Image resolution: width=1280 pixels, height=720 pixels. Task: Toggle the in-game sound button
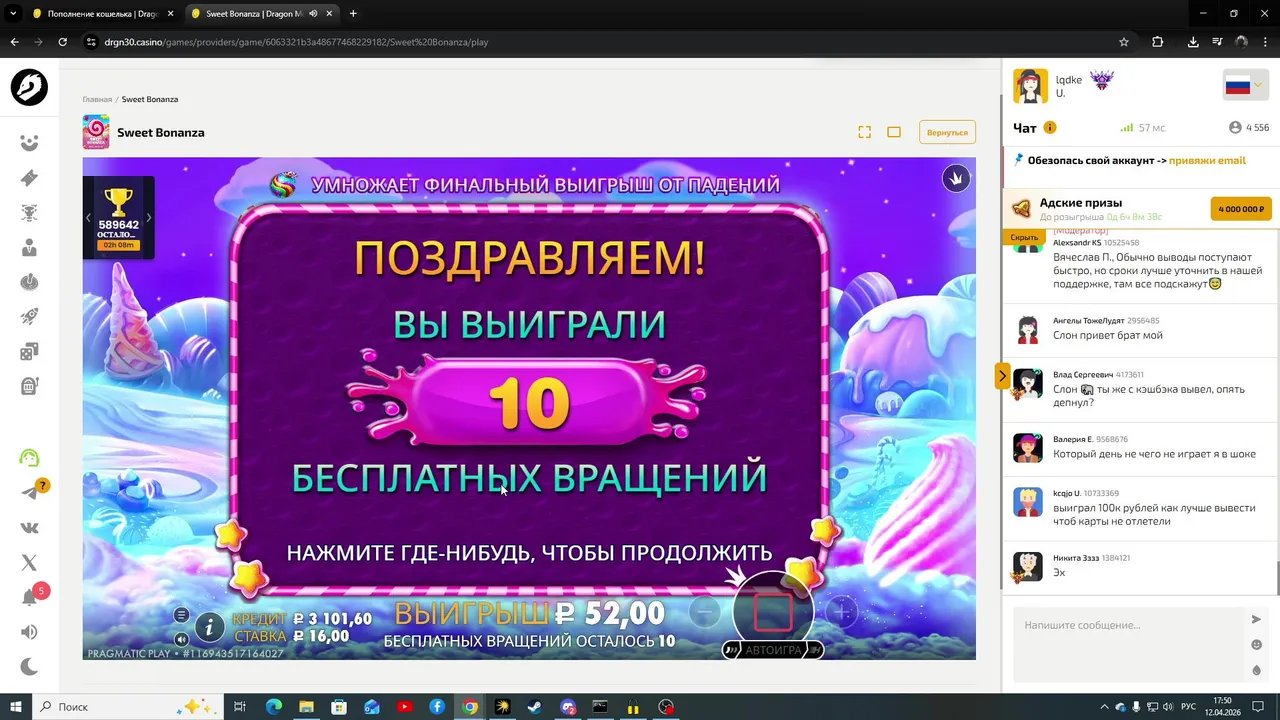[x=181, y=639]
